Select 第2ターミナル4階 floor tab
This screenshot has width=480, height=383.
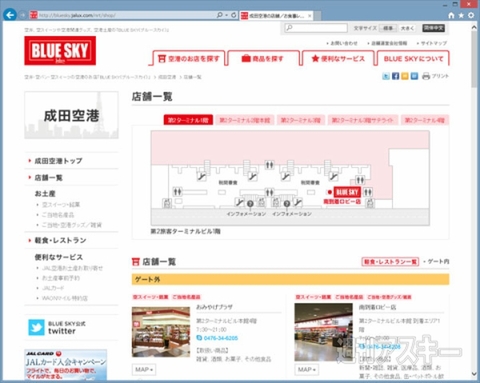[x=425, y=120]
